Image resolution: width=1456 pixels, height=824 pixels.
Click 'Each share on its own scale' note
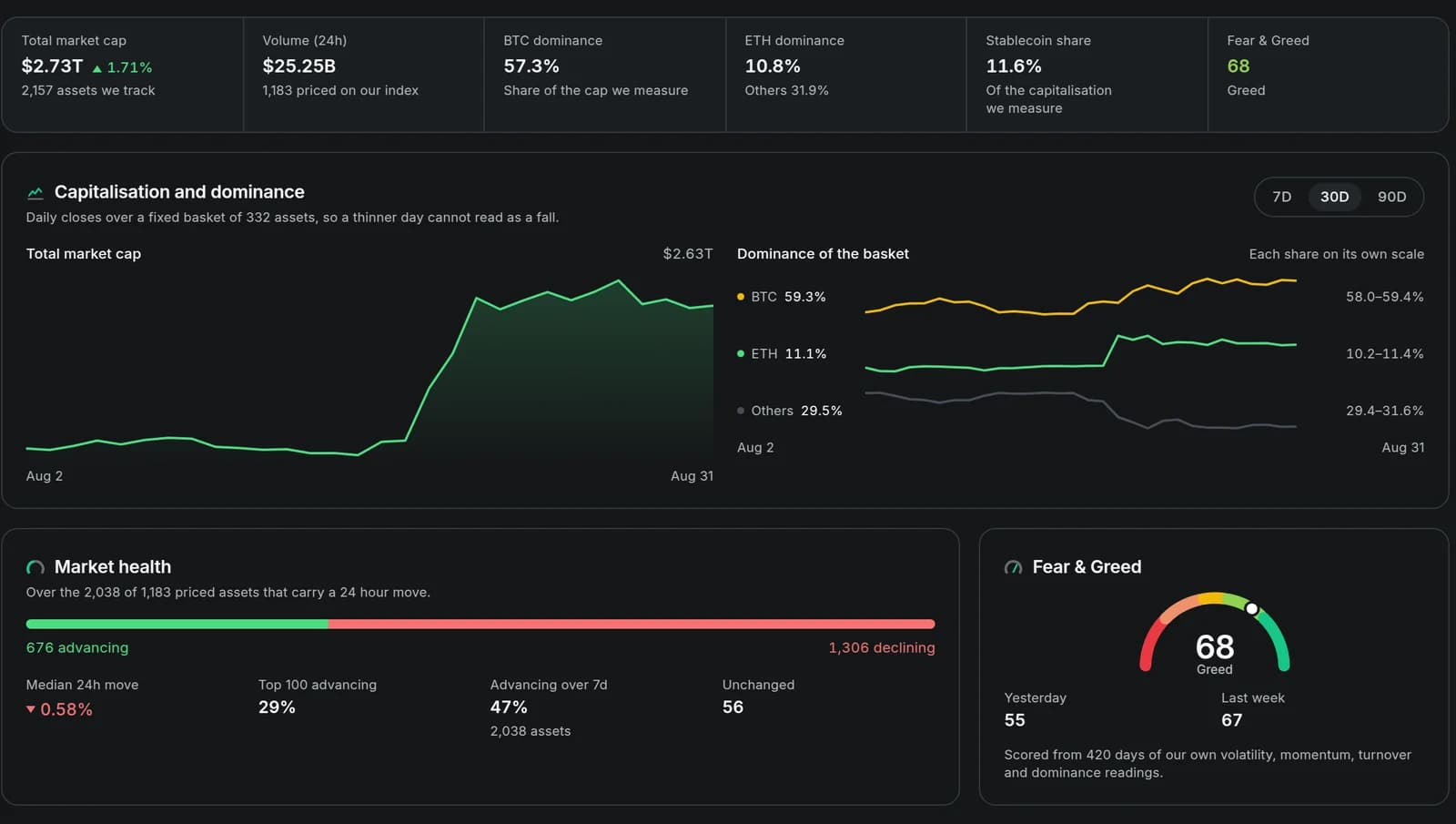point(1336,254)
